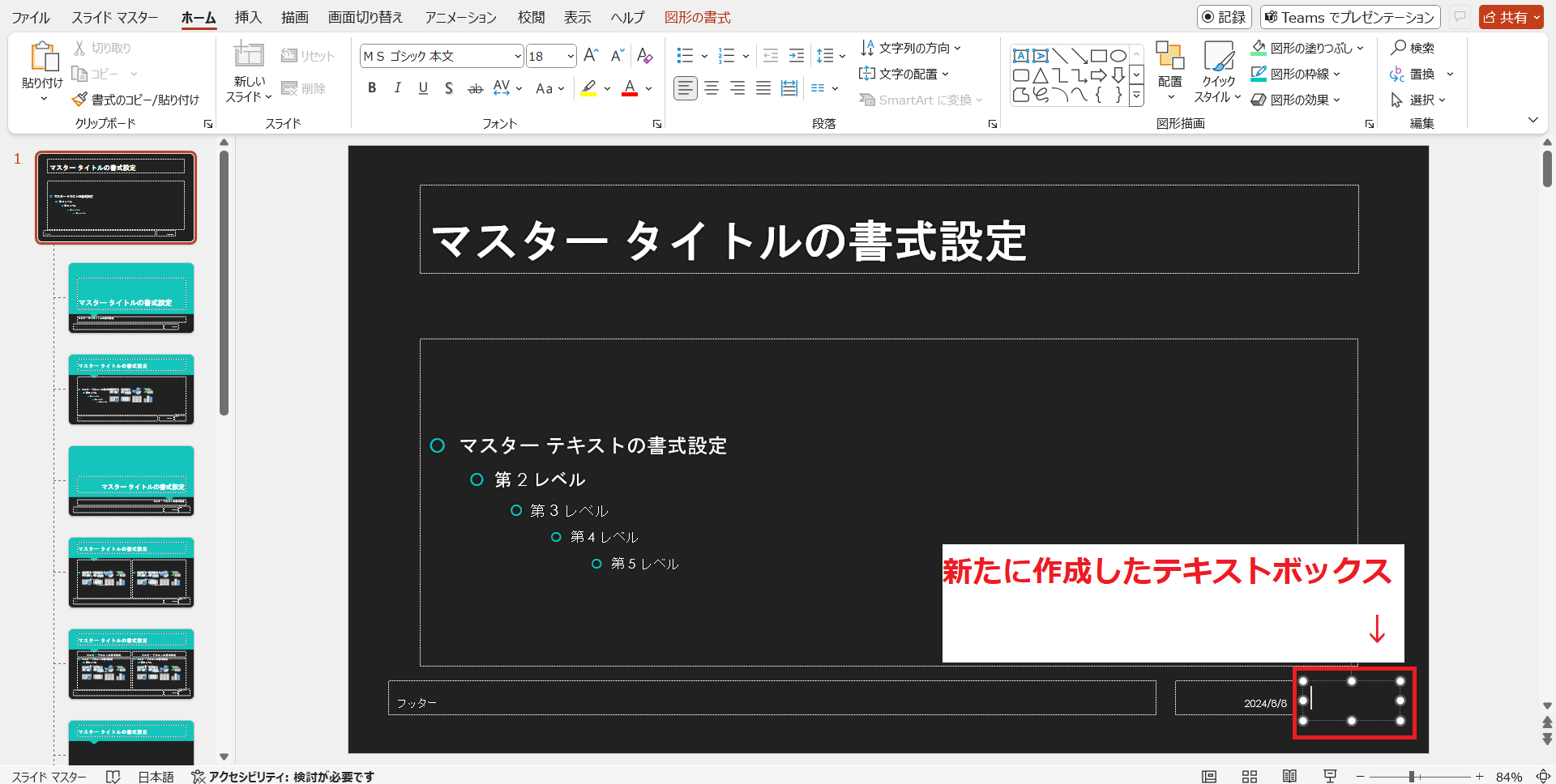1556x784 pixels.
Task: Open Quick Styles (クイックスタイル)
Action: pyautogui.click(x=1218, y=71)
